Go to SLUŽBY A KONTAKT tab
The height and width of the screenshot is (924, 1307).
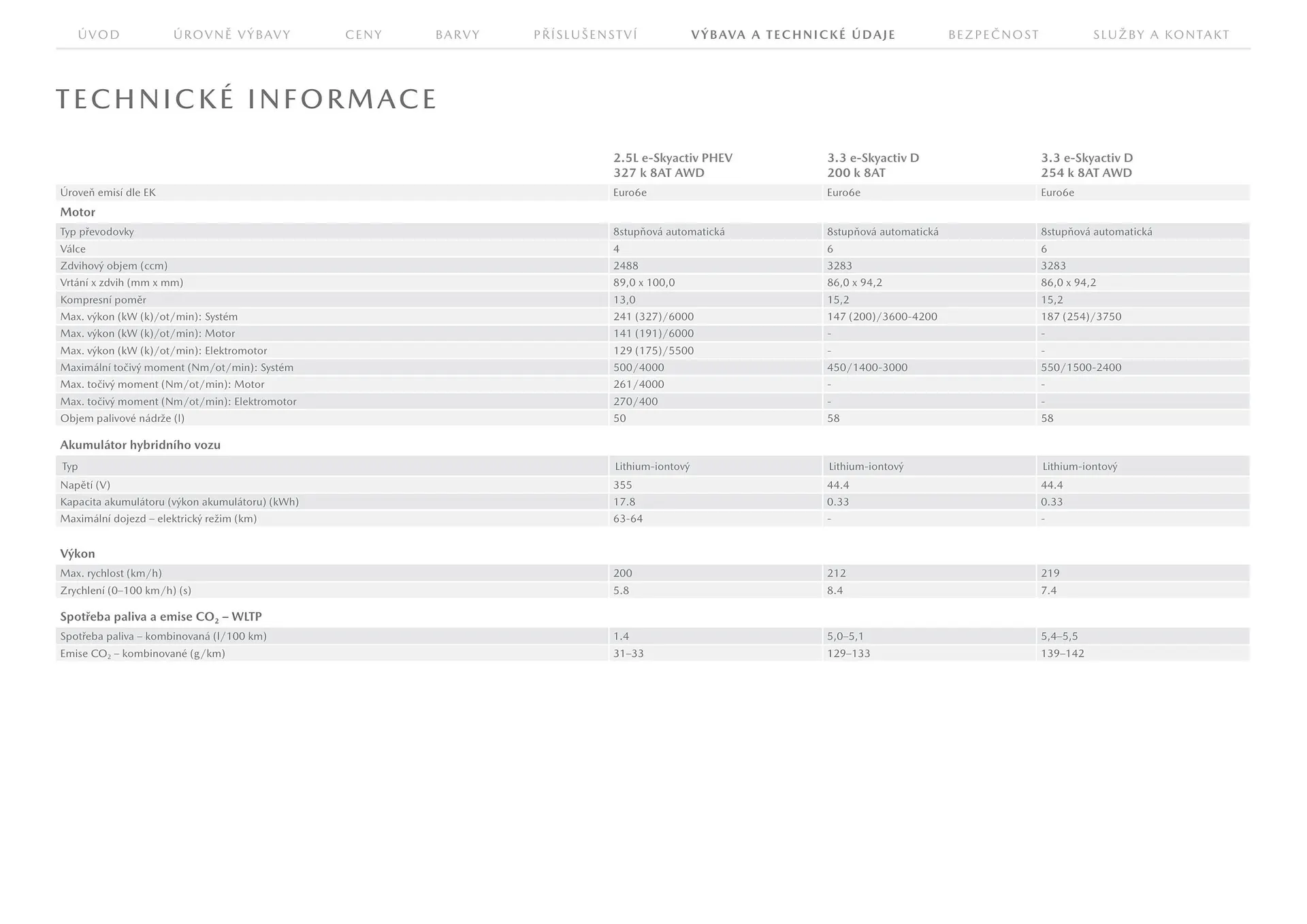[x=1161, y=35]
